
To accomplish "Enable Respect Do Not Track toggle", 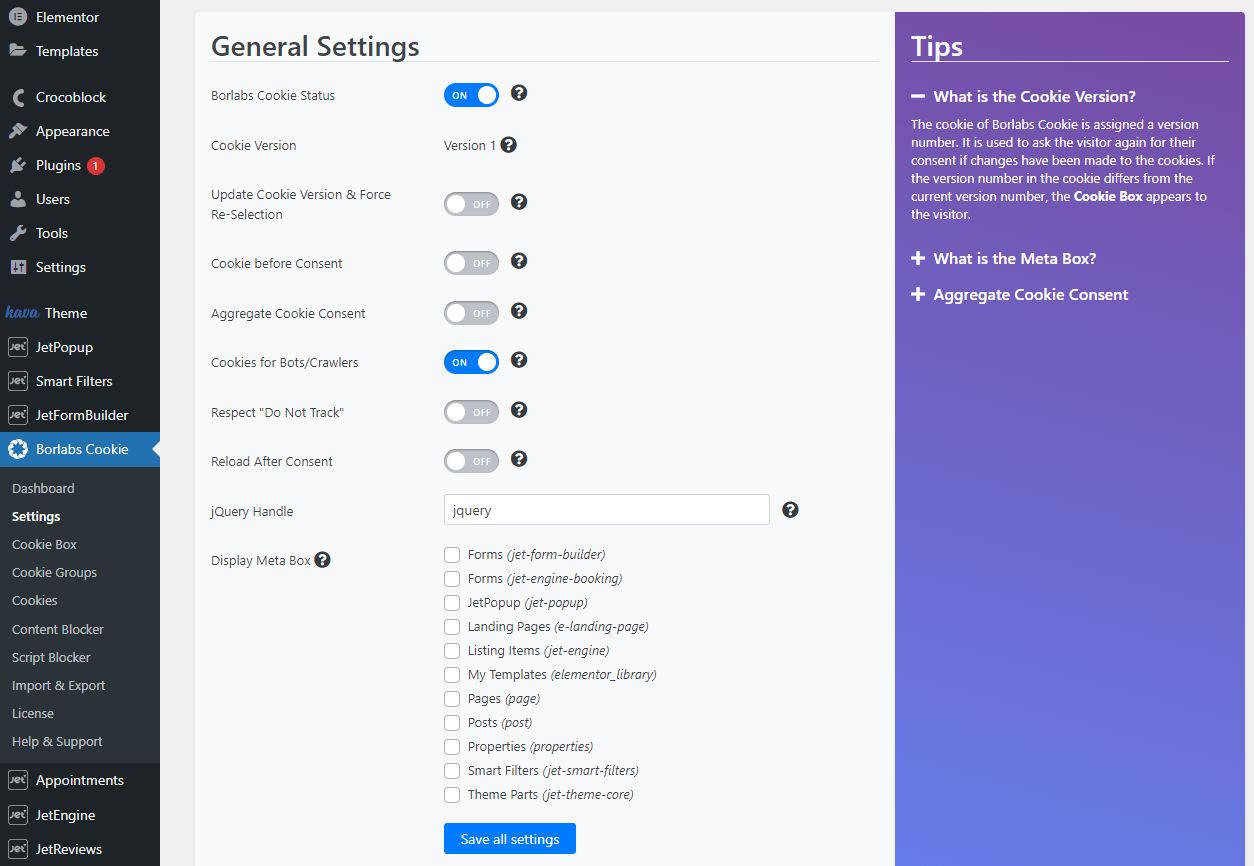I will tap(471, 412).
